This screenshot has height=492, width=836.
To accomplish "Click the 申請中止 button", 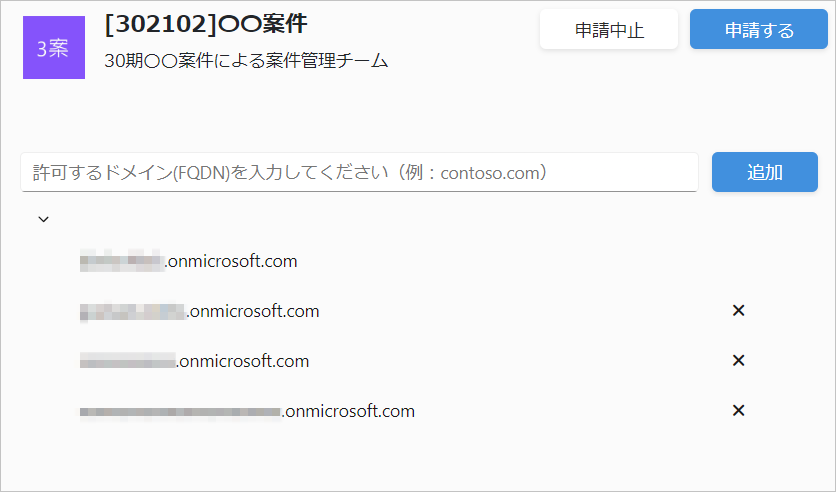I will click(609, 29).
